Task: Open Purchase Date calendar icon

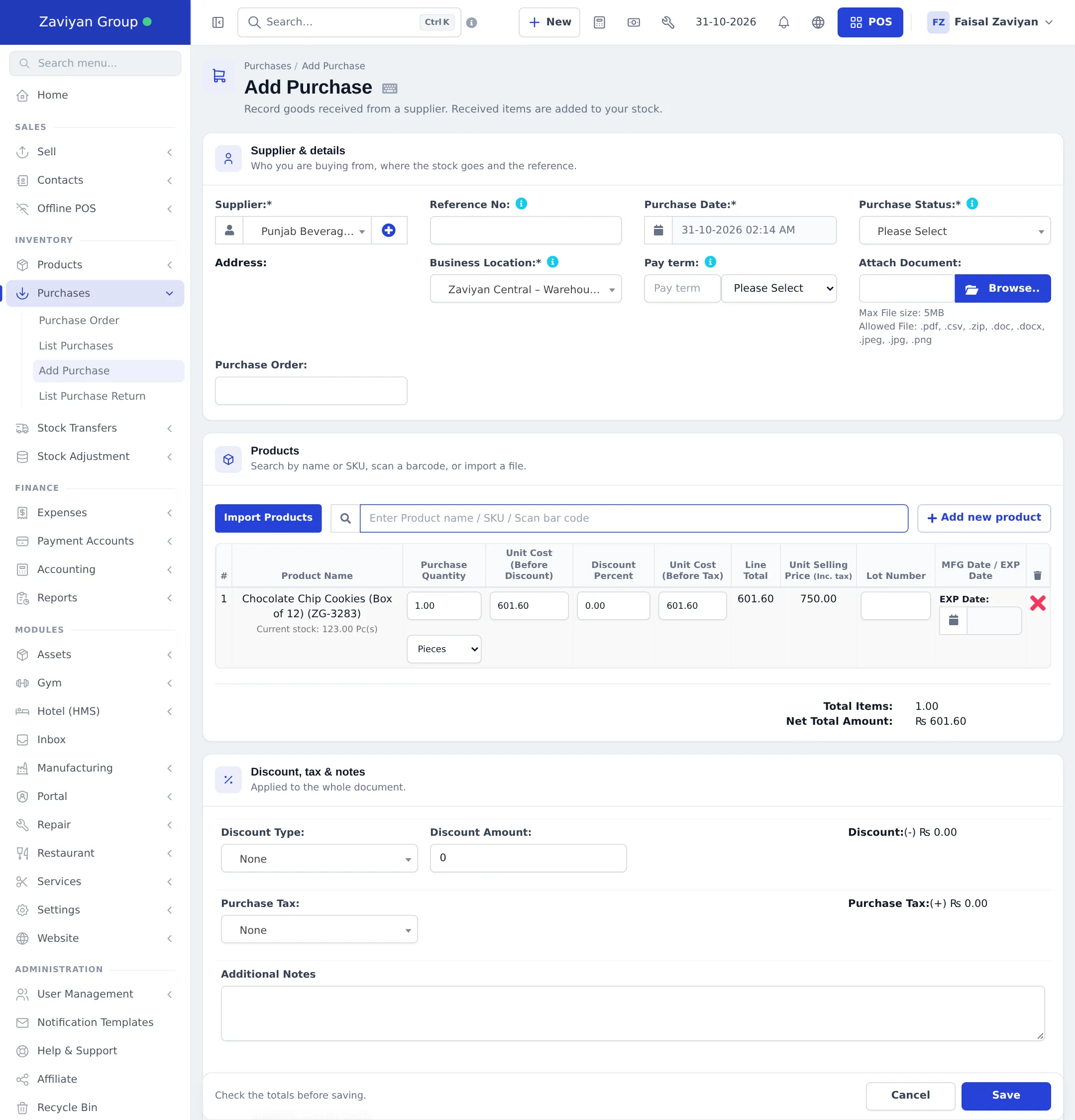Action: tap(658, 230)
